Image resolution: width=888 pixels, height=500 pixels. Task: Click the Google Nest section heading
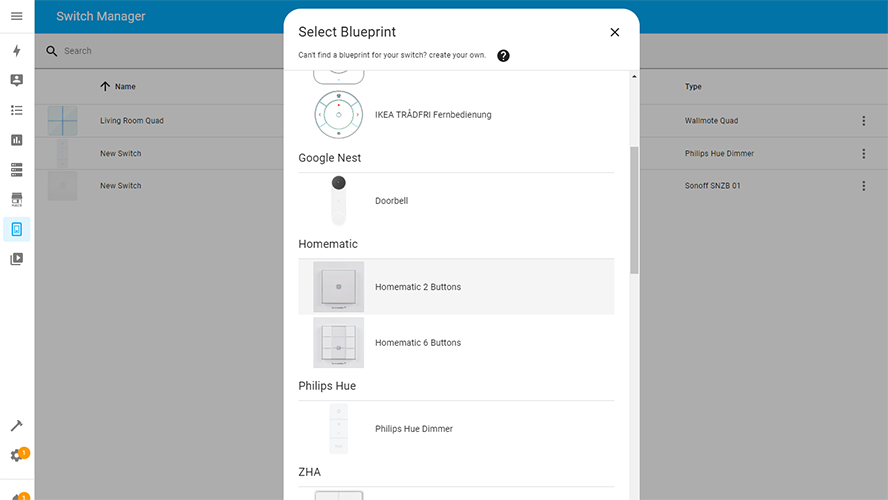pyautogui.click(x=330, y=158)
